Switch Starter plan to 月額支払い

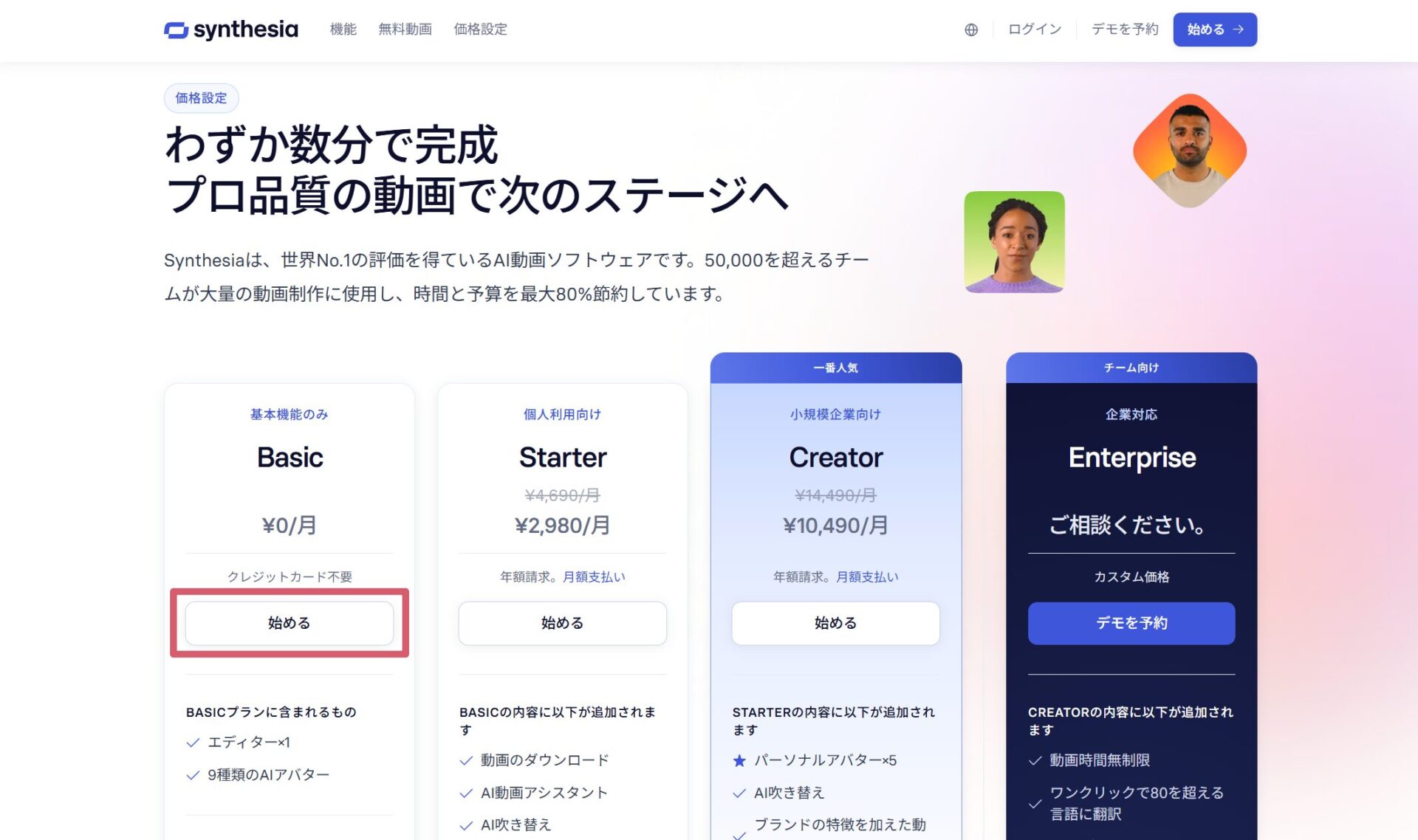594,576
